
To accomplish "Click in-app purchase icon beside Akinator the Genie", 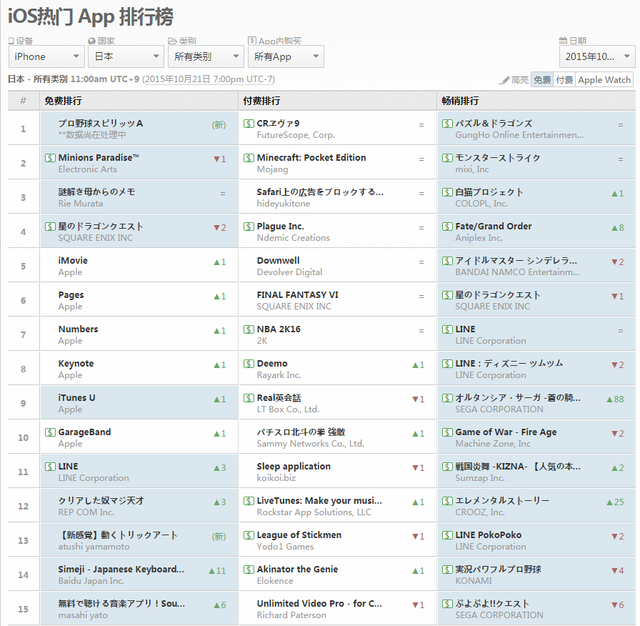I will [249, 569].
